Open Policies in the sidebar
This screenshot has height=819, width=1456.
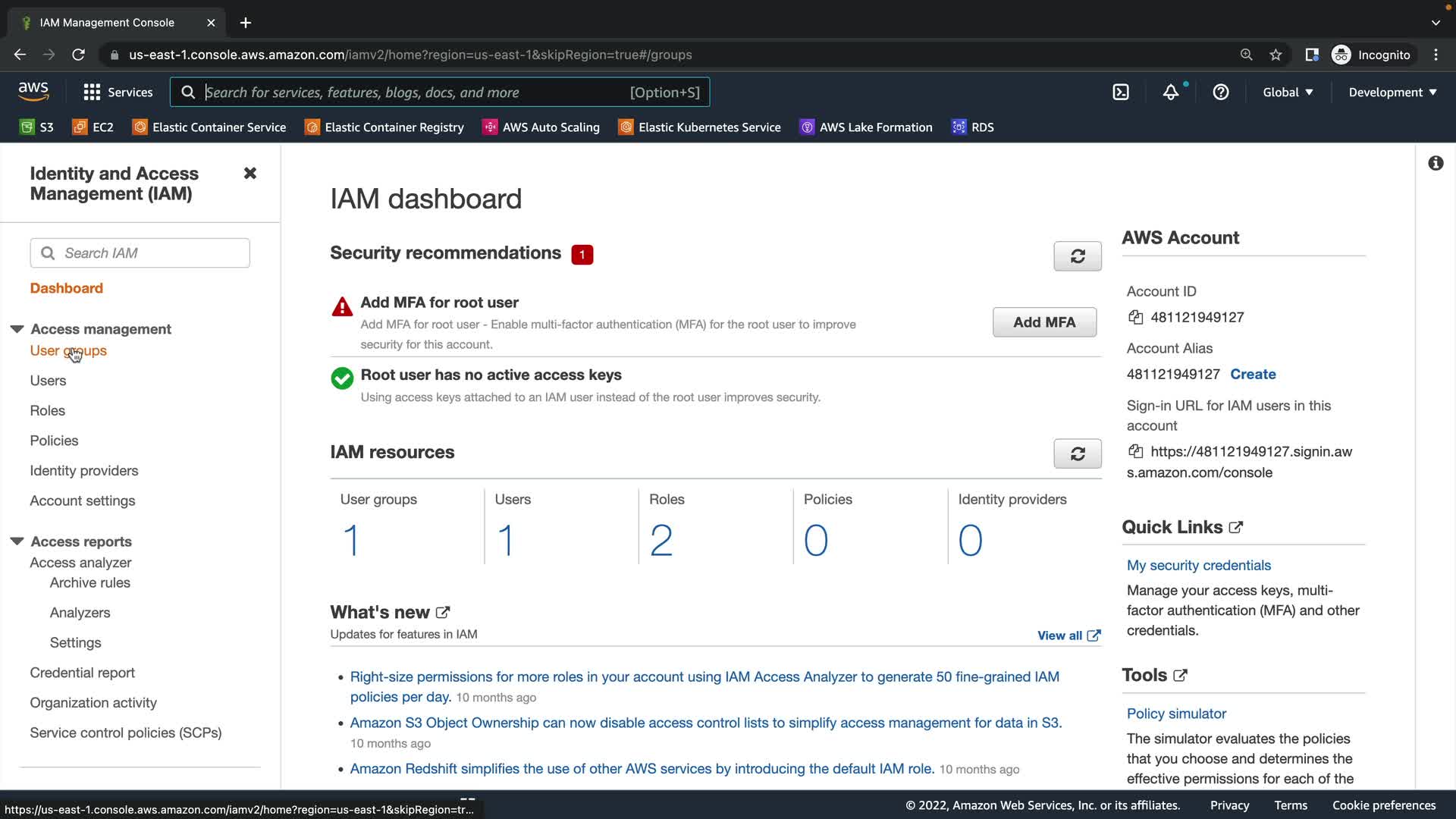(x=54, y=441)
